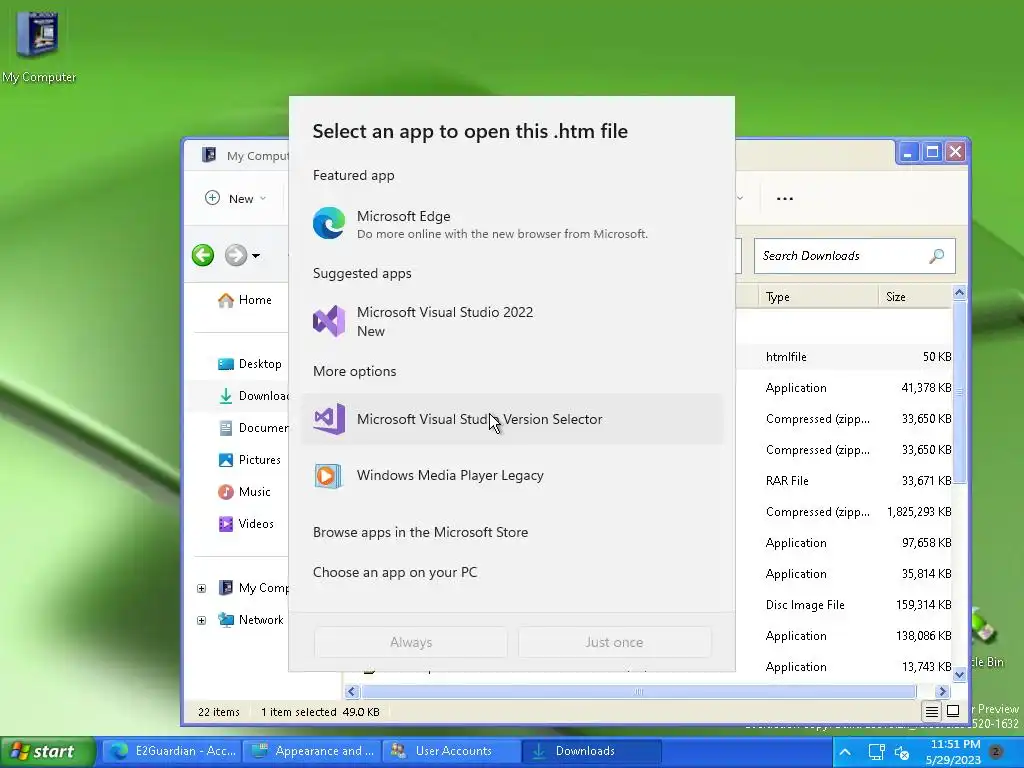Open Home in the navigation pane
The width and height of the screenshot is (1024, 768).
point(245,300)
